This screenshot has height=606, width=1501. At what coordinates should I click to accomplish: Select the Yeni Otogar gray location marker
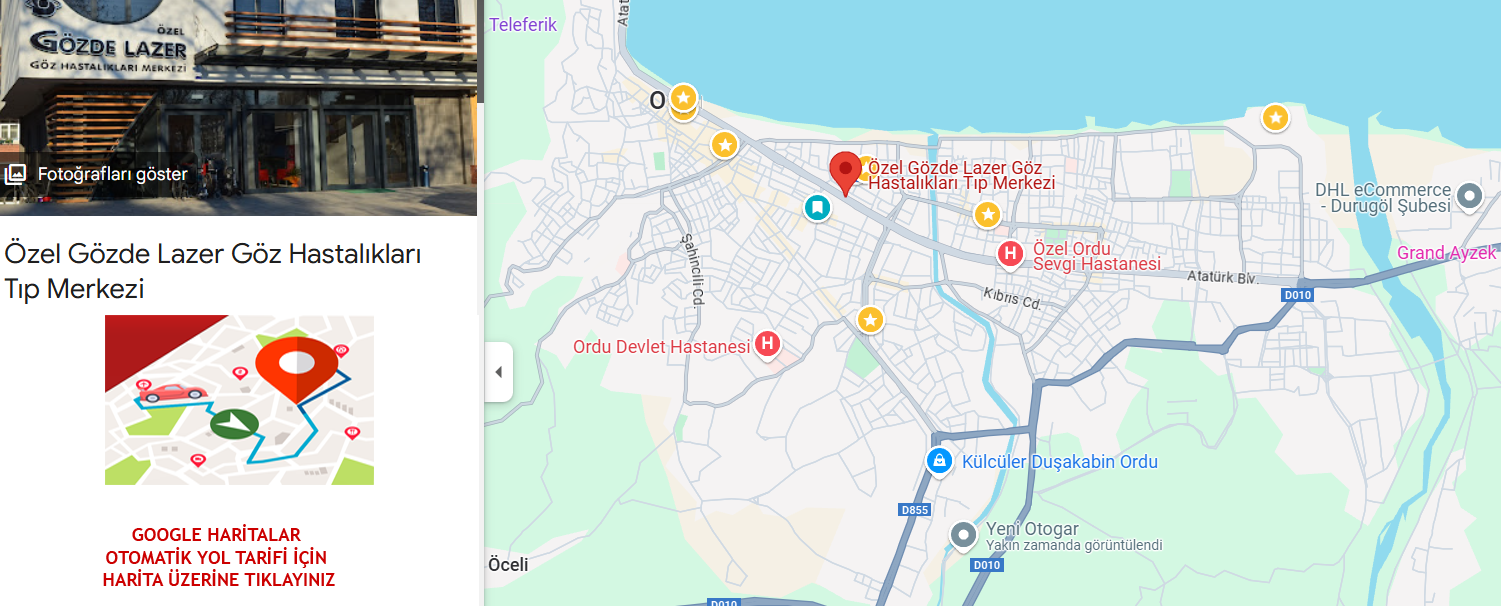[963, 536]
